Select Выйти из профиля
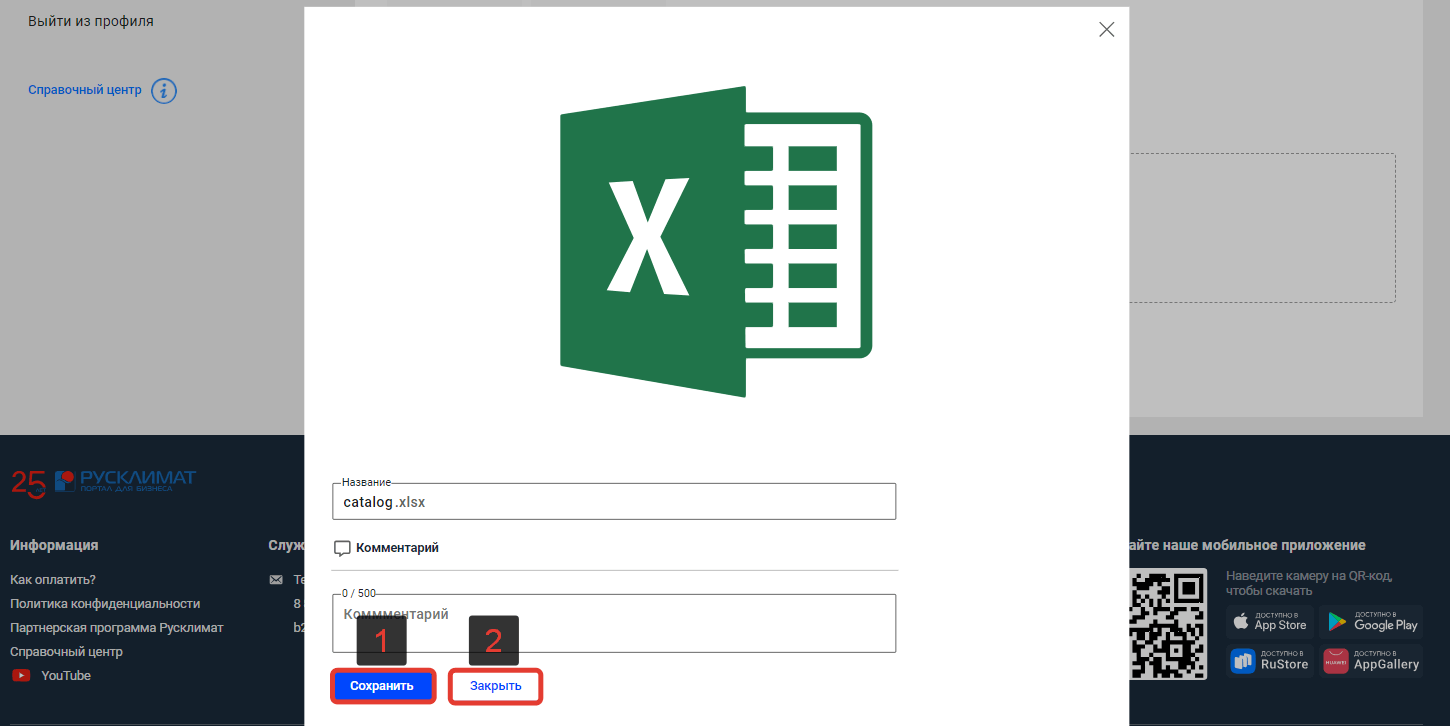The width and height of the screenshot is (1450, 726). (91, 21)
